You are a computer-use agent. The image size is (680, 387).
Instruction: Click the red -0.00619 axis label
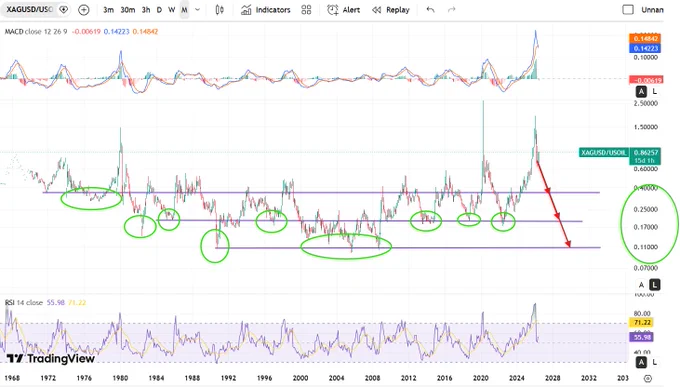(x=646, y=80)
